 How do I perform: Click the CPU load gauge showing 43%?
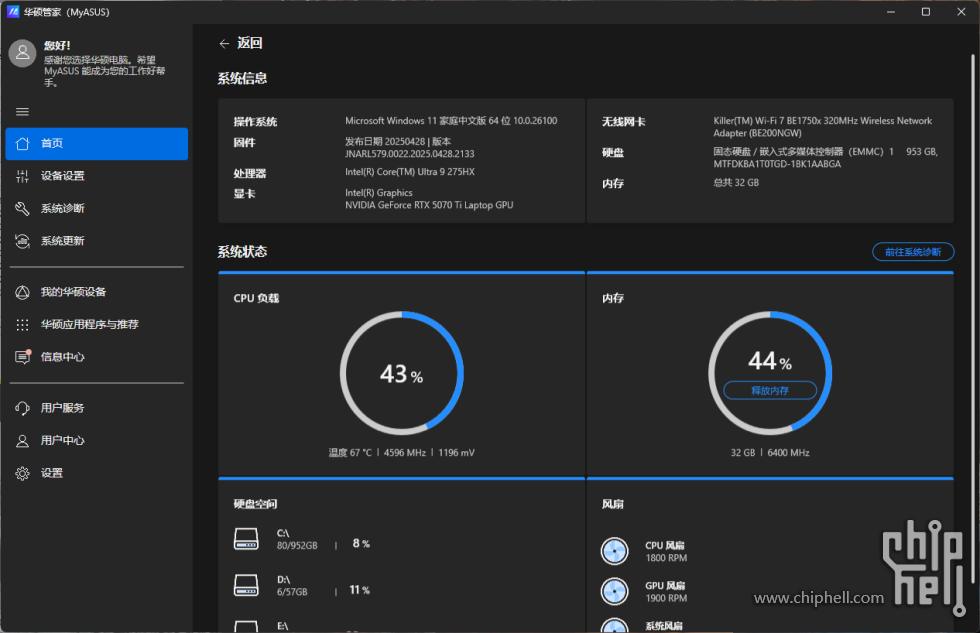(402, 374)
